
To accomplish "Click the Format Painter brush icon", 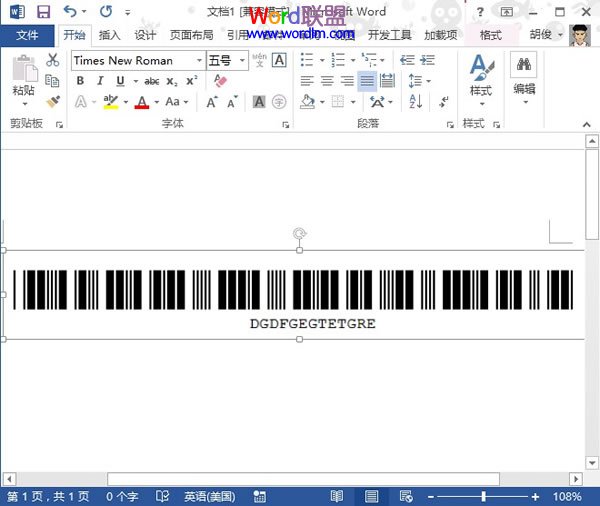I will (x=53, y=102).
